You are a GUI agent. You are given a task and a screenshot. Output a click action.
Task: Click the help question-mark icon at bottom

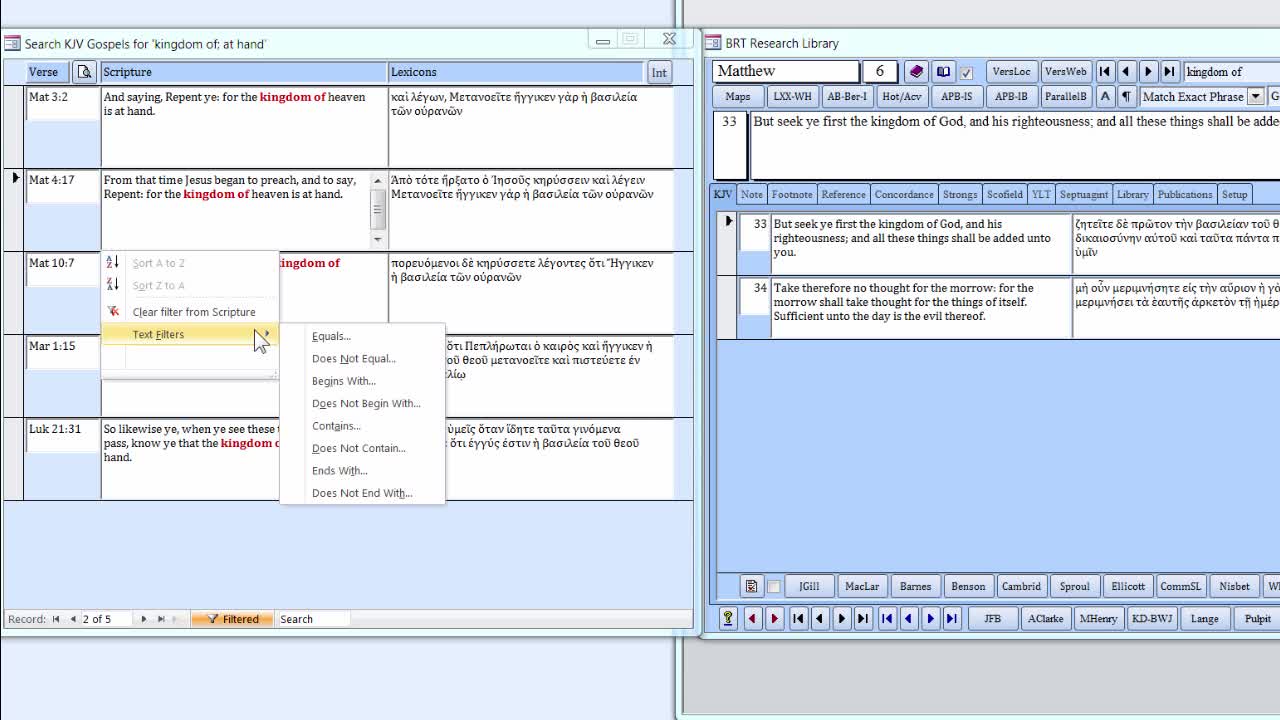click(x=728, y=619)
